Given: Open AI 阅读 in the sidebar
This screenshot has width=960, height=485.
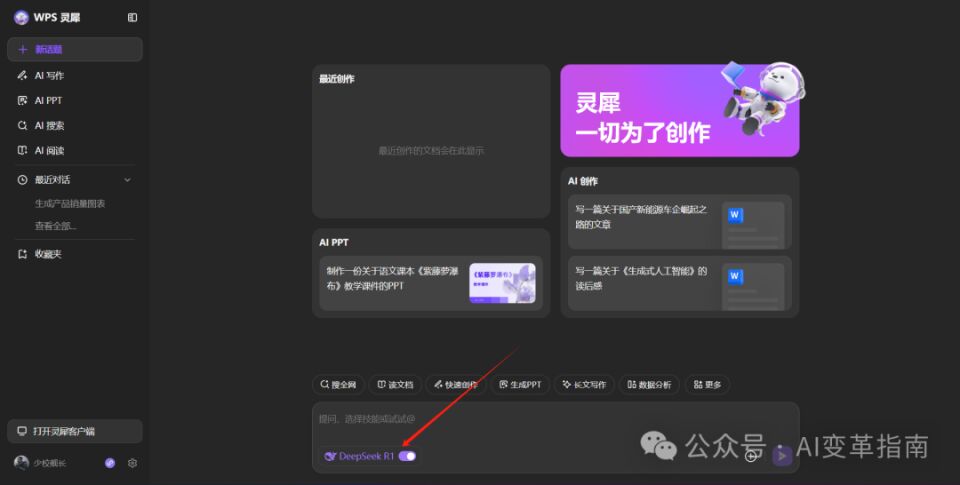Looking at the screenshot, I should 49,151.
